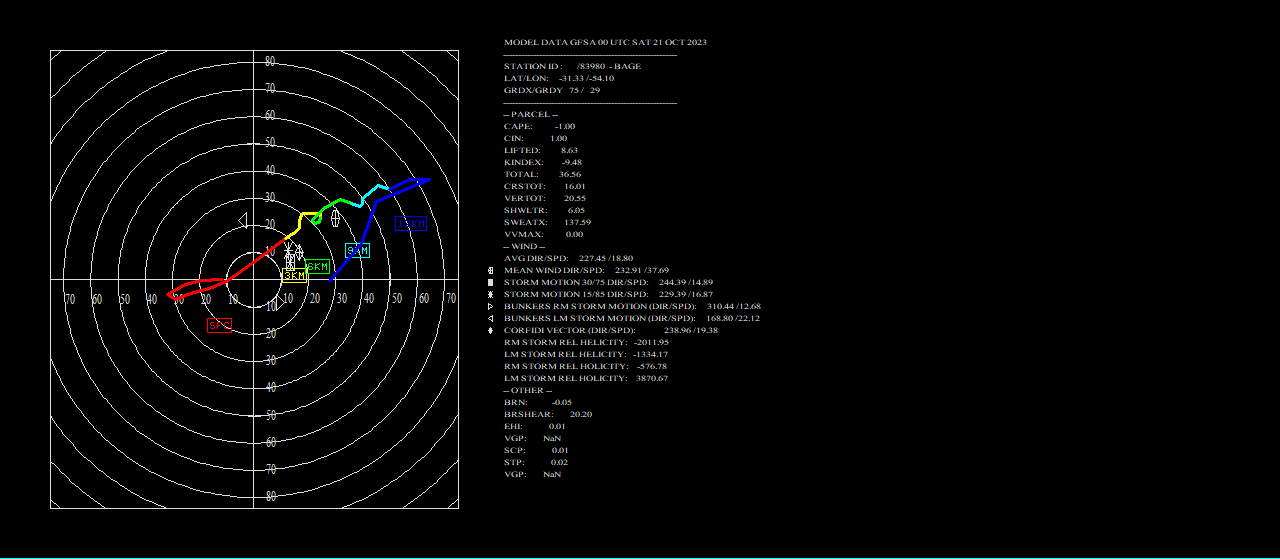Click the Mean Wind legend symbol
This screenshot has width=1280, height=559.
click(490, 270)
